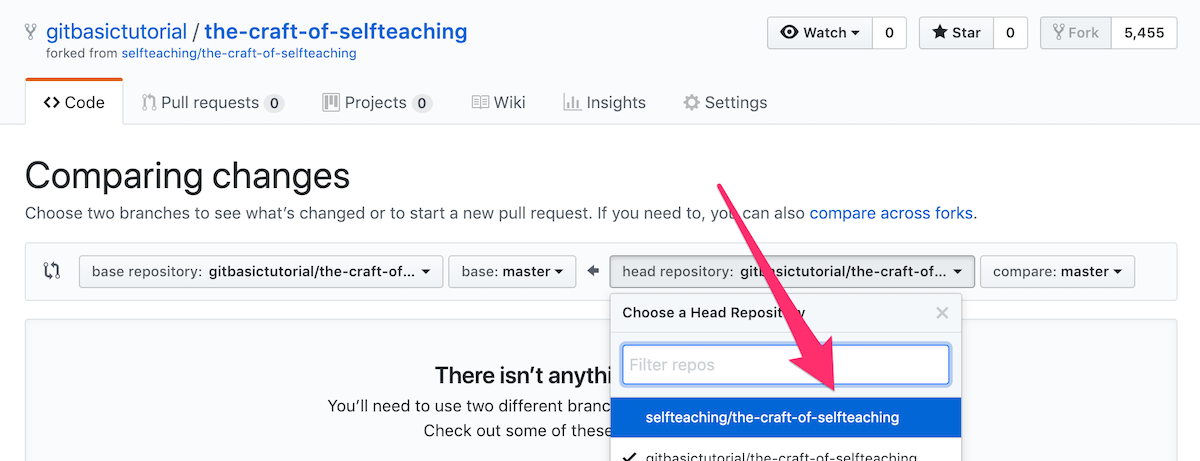Screen dimensions: 1200x461
Task: Switch to the Insights tab
Action: (x=604, y=102)
